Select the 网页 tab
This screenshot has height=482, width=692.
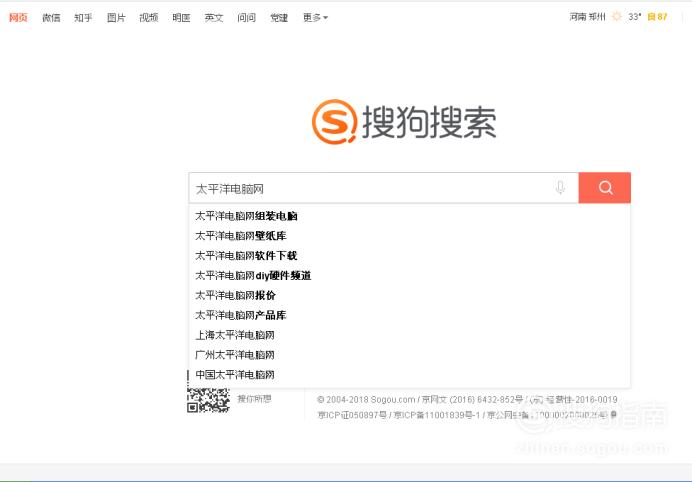tap(18, 17)
